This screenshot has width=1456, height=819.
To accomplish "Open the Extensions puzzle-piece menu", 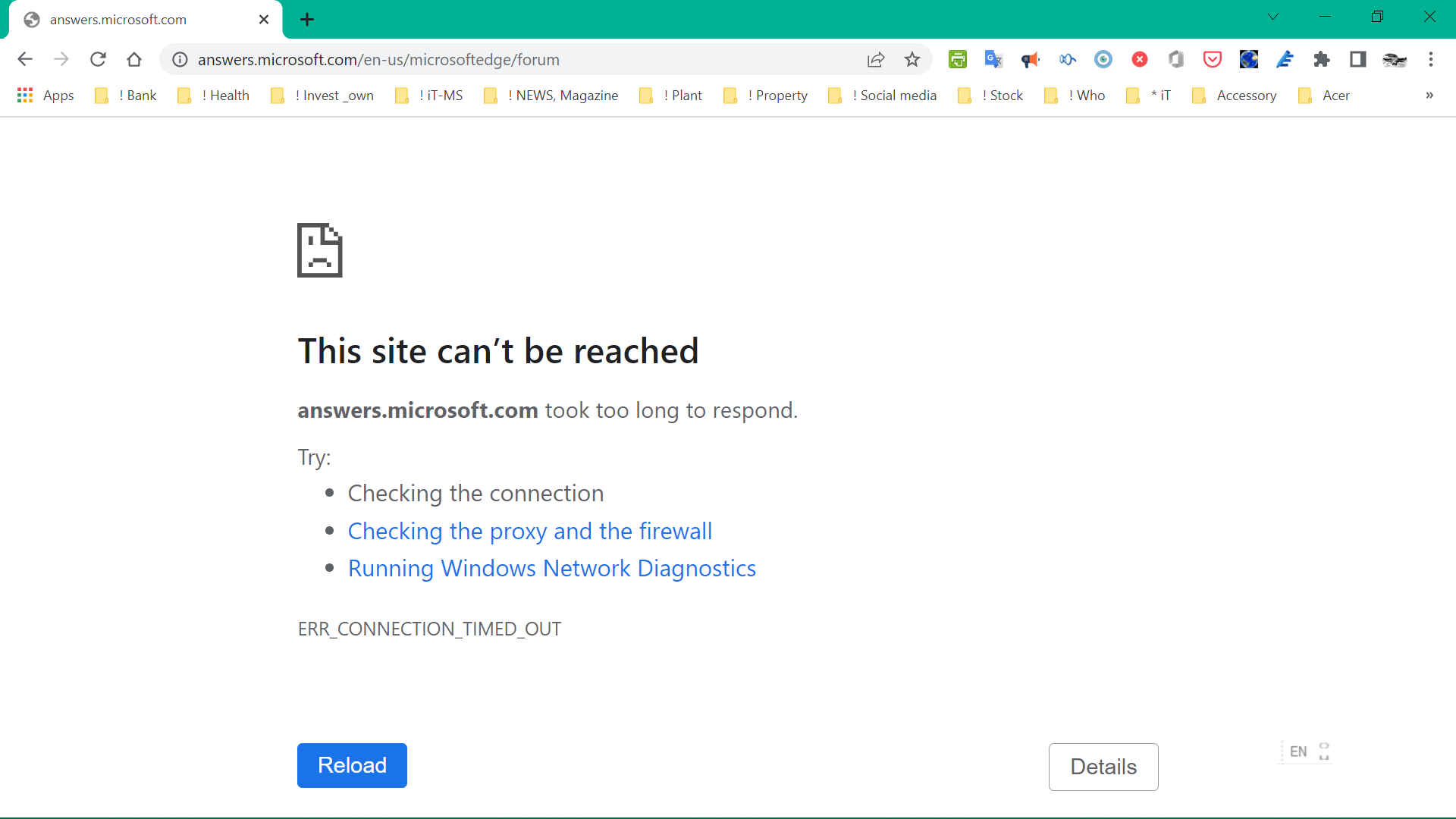I will click(x=1321, y=59).
